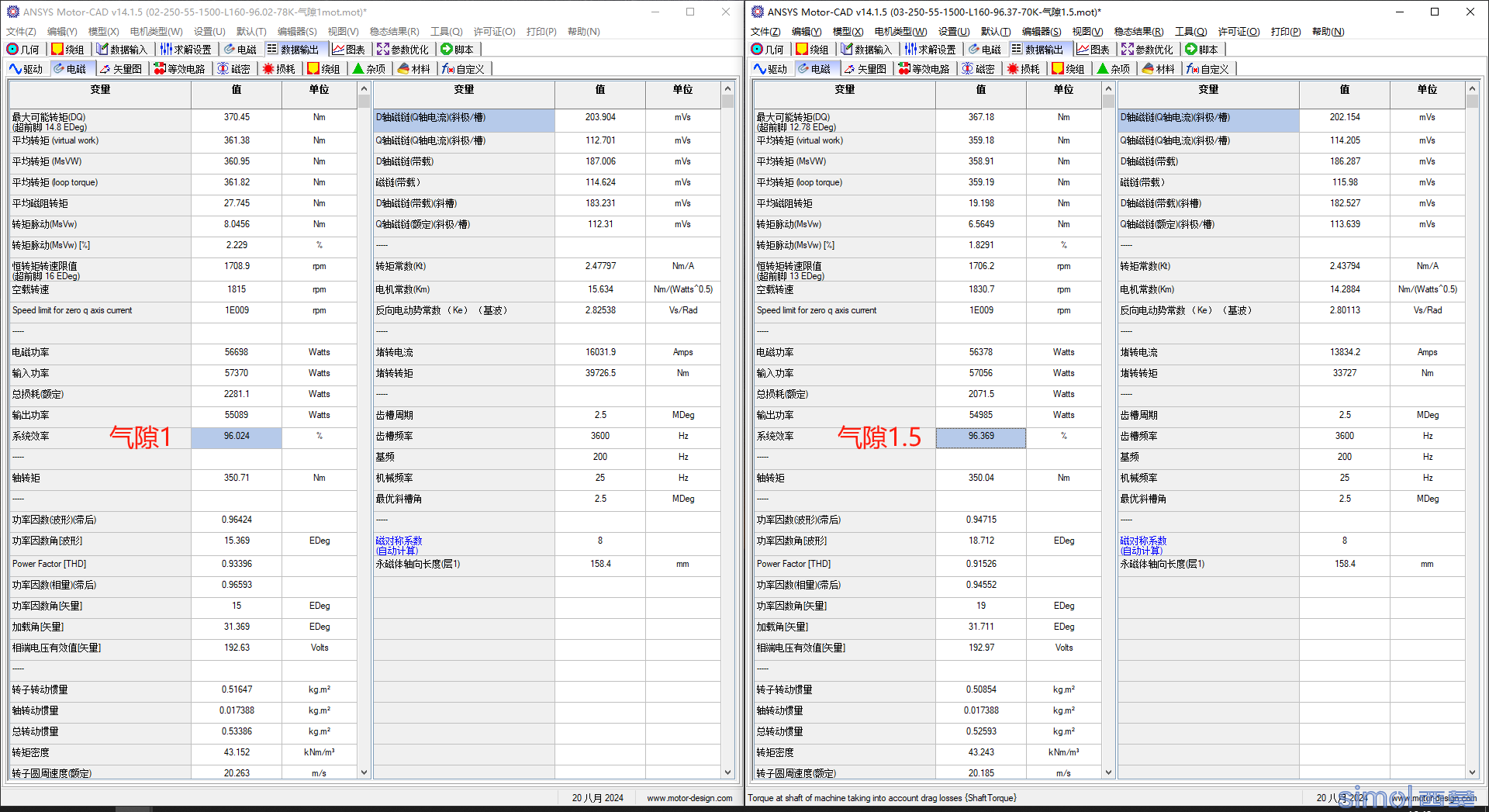1489x812 pixels.
Task: Open 磁密 sub-tab in right window
Action: (979, 68)
